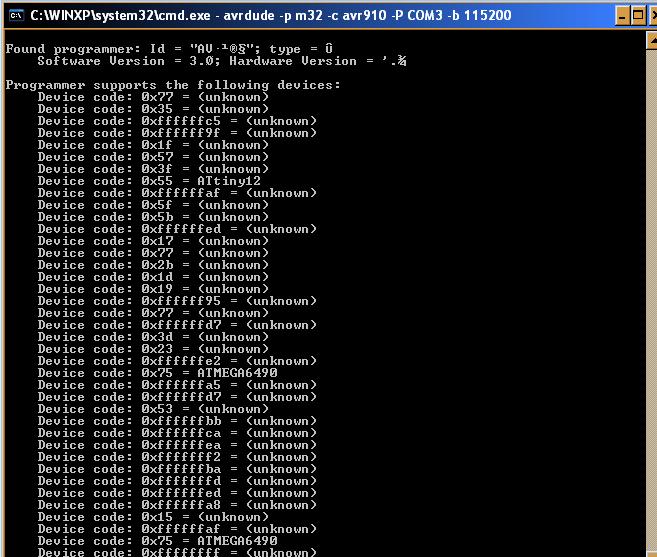Click the Device code 0x23 row
Viewport: 657px width, 557px height.
153,349
